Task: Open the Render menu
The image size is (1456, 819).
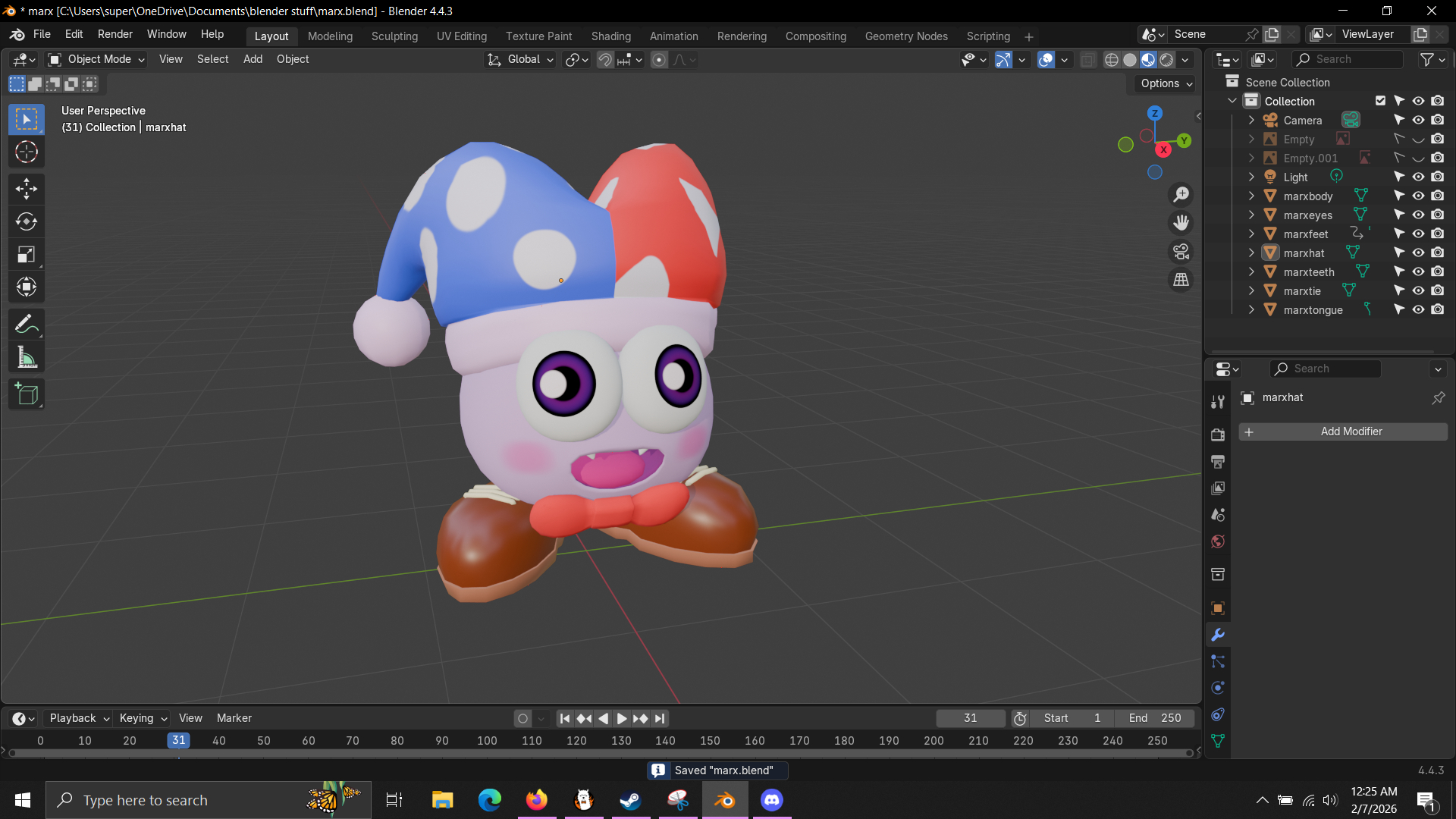Action: (115, 34)
